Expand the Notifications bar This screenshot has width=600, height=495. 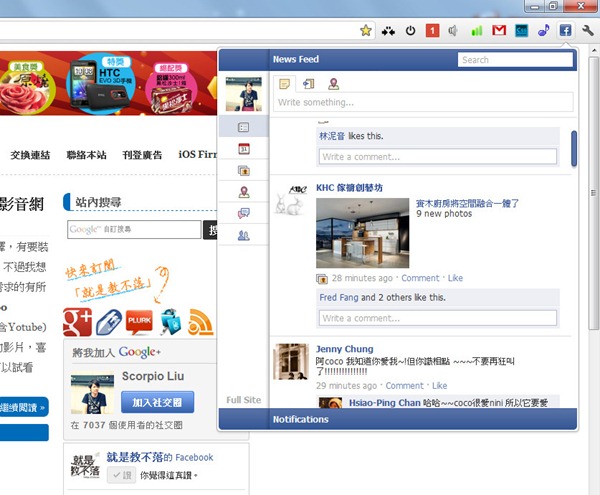click(x=398, y=419)
